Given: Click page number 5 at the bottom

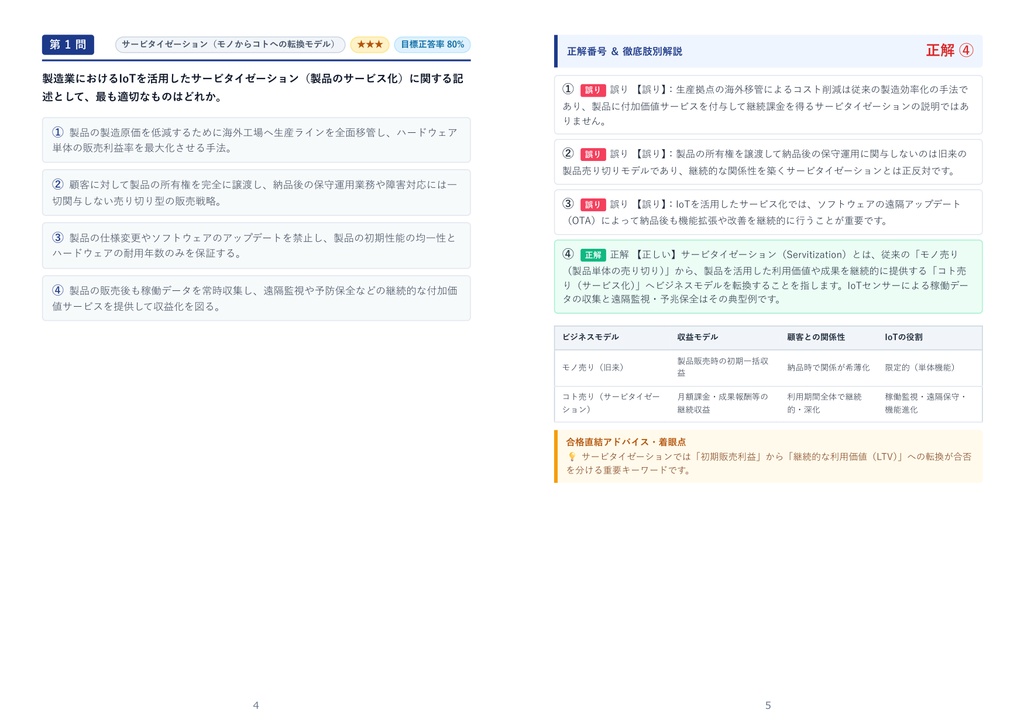Looking at the screenshot, I should (x=768, y=705).
